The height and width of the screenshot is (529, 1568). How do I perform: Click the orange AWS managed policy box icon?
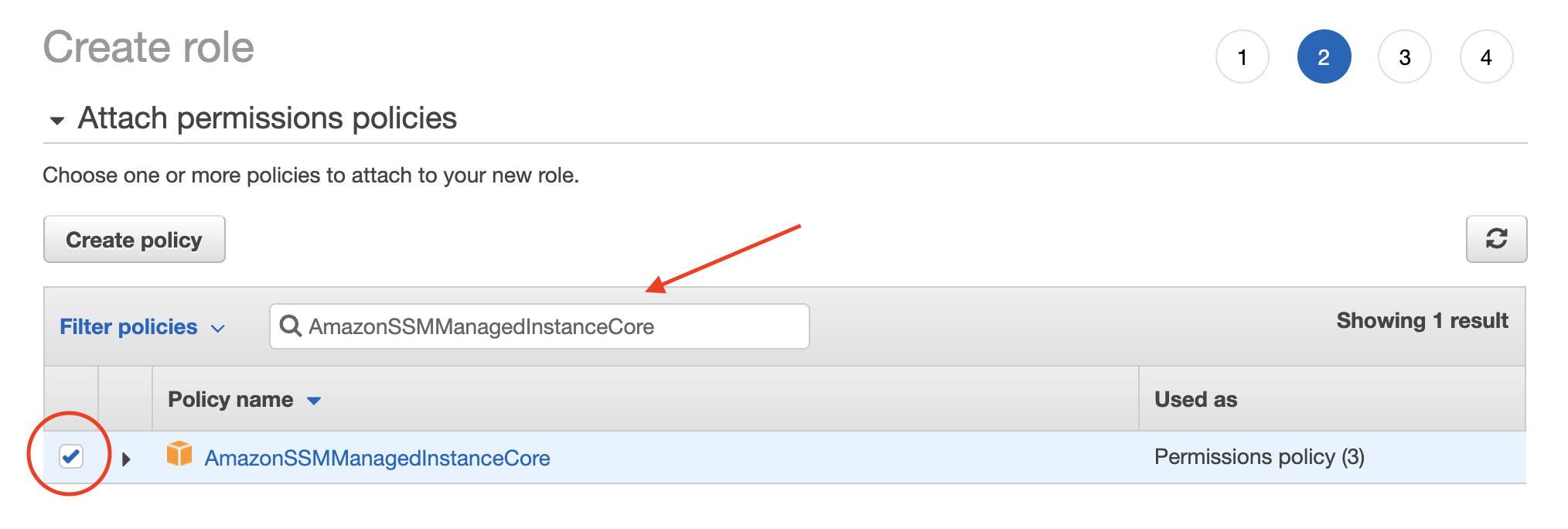179,454
